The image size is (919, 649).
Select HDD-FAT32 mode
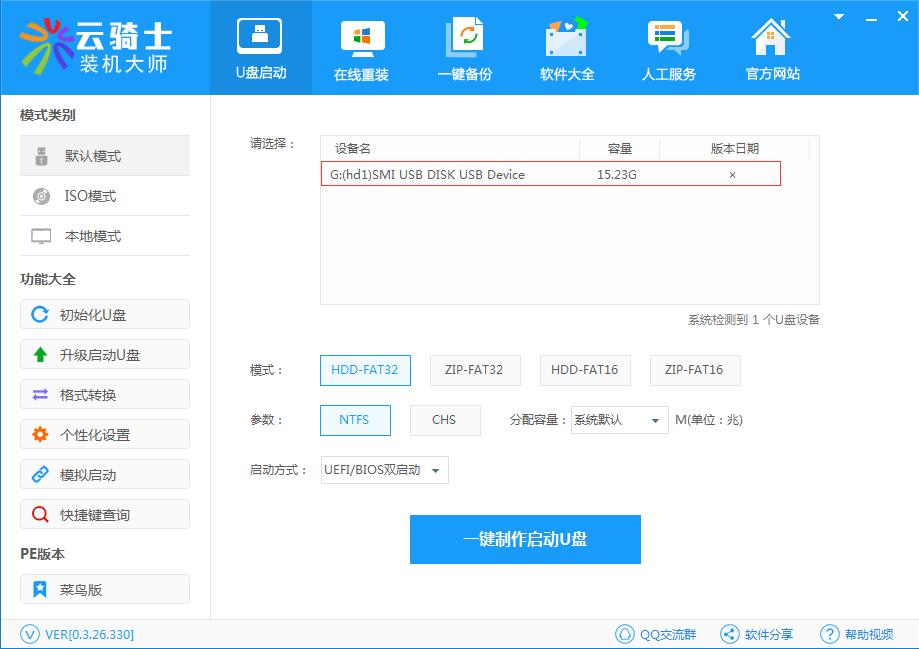tap(365, 370)
